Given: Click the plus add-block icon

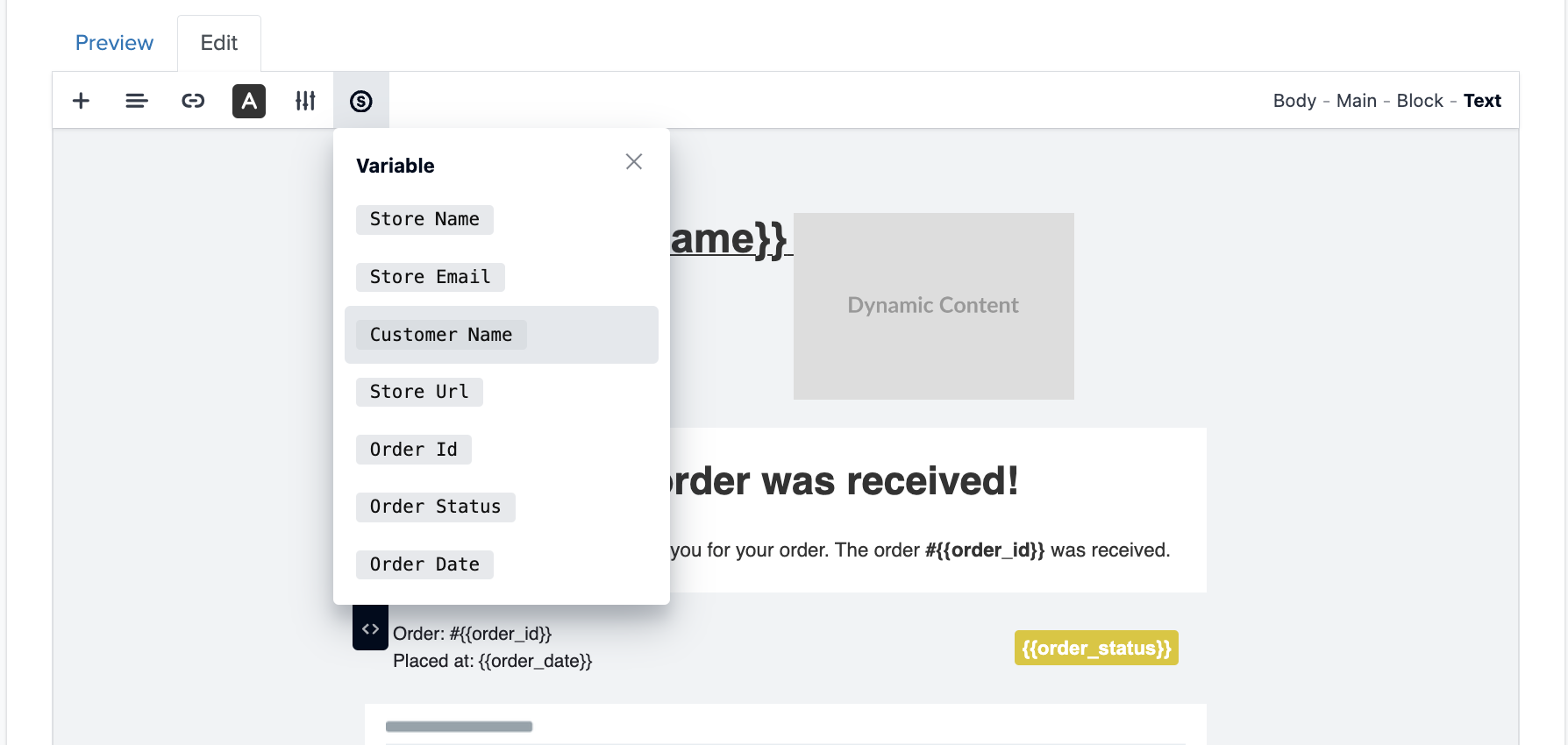Looking at the screenshot, I should (x=81, y=101).
